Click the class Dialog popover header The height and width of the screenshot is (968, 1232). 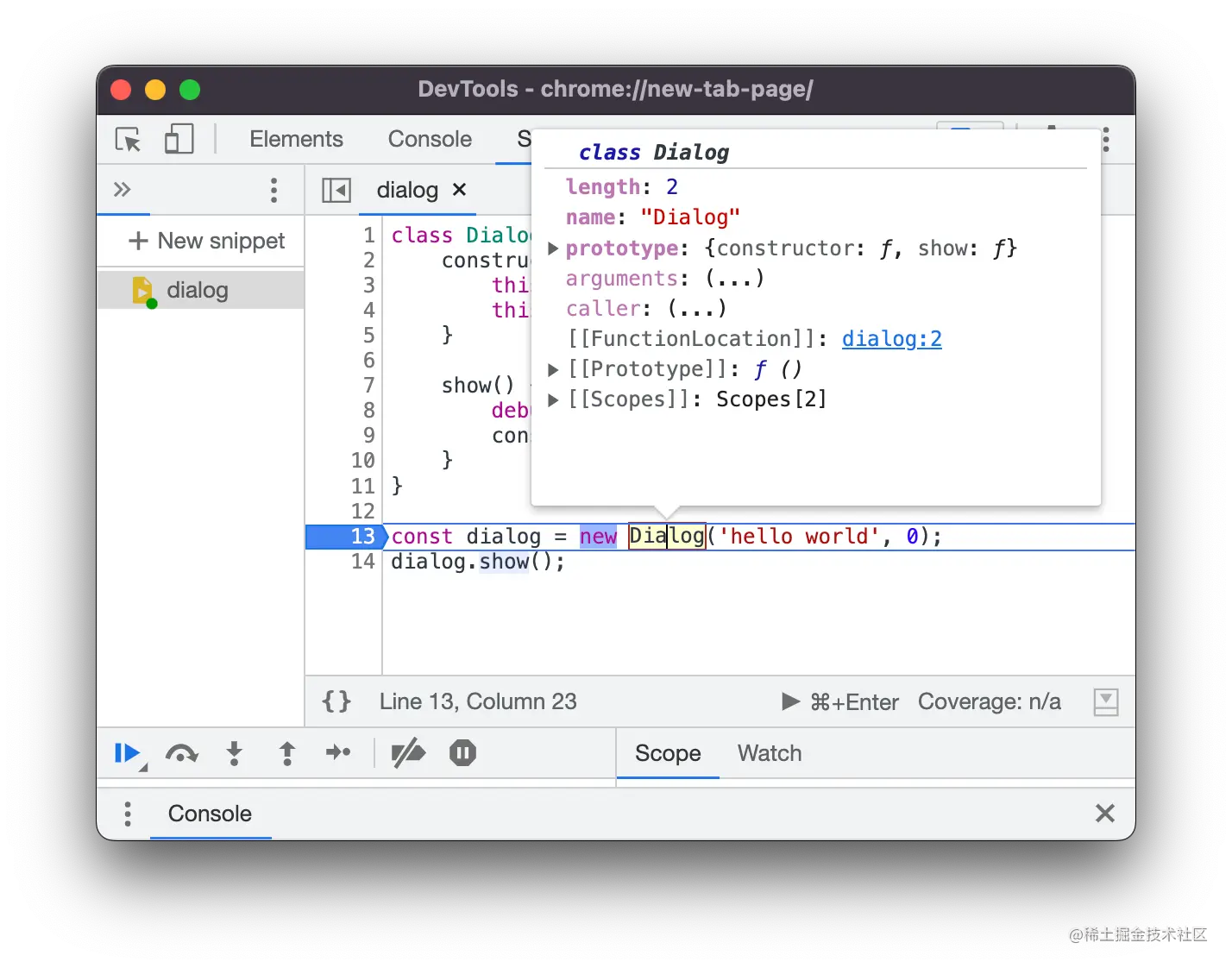tap(654, 153)
